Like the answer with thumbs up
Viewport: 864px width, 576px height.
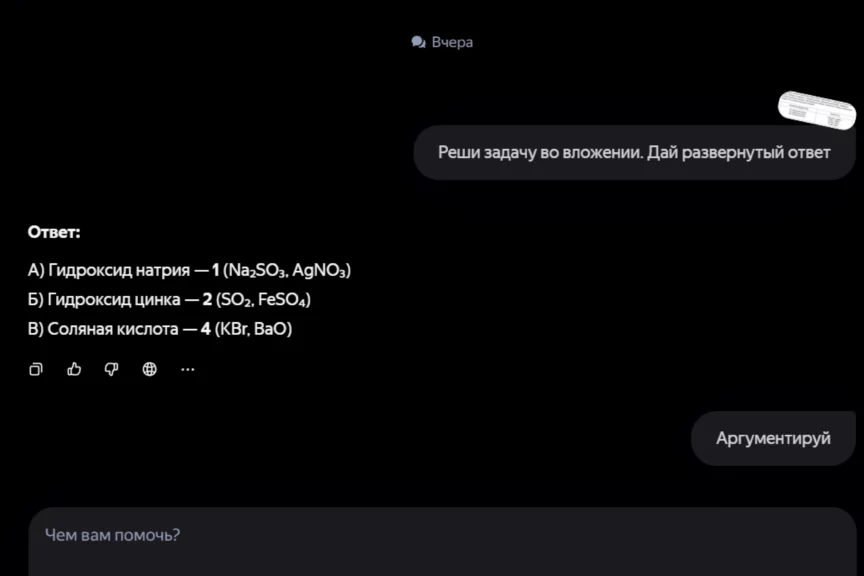(x=74, y=369)
